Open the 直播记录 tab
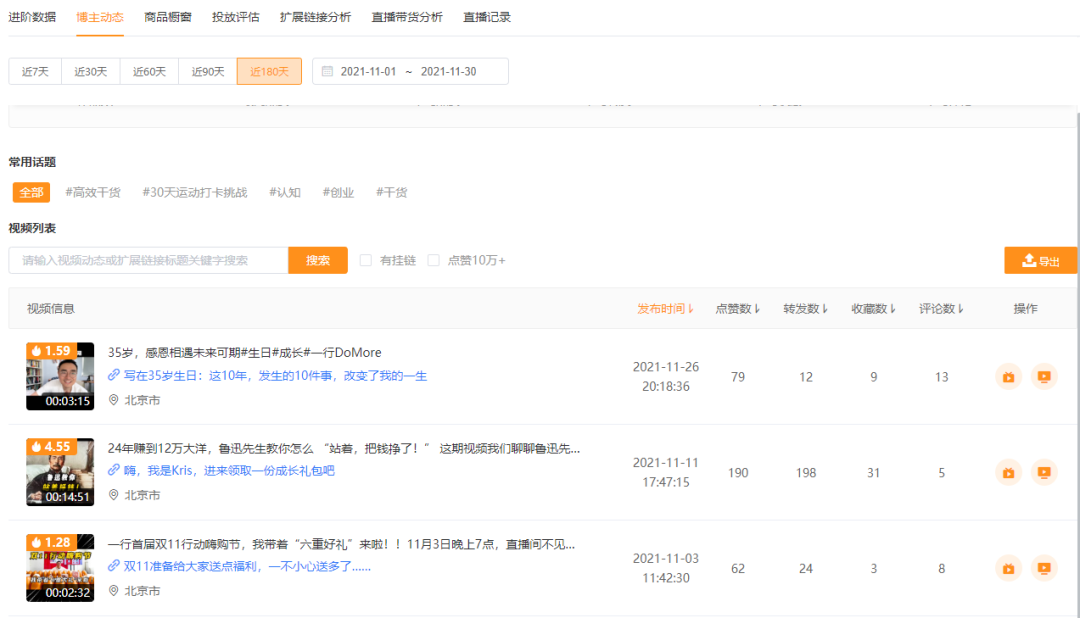This screenshot has width=1080, height=618. [x=485, y=17]
